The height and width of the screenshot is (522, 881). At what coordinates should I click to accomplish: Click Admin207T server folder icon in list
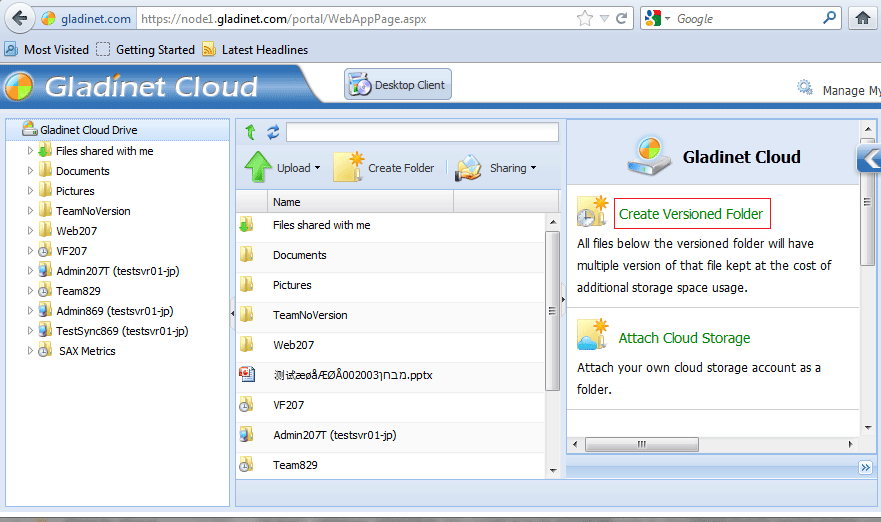coord(246,434)
